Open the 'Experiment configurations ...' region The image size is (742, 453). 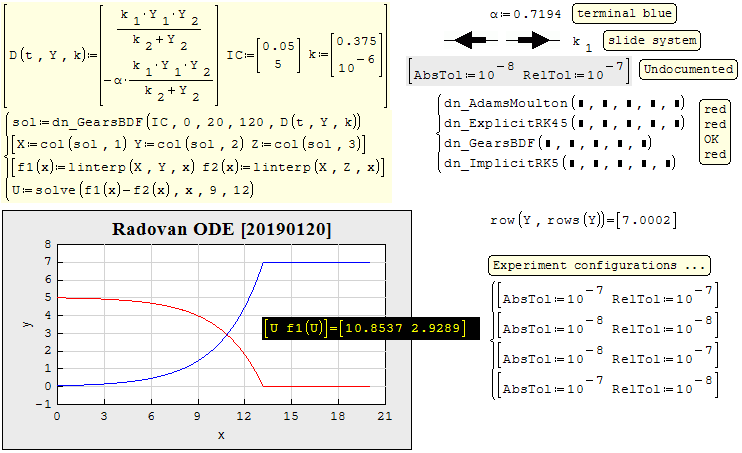click(600, 266)
